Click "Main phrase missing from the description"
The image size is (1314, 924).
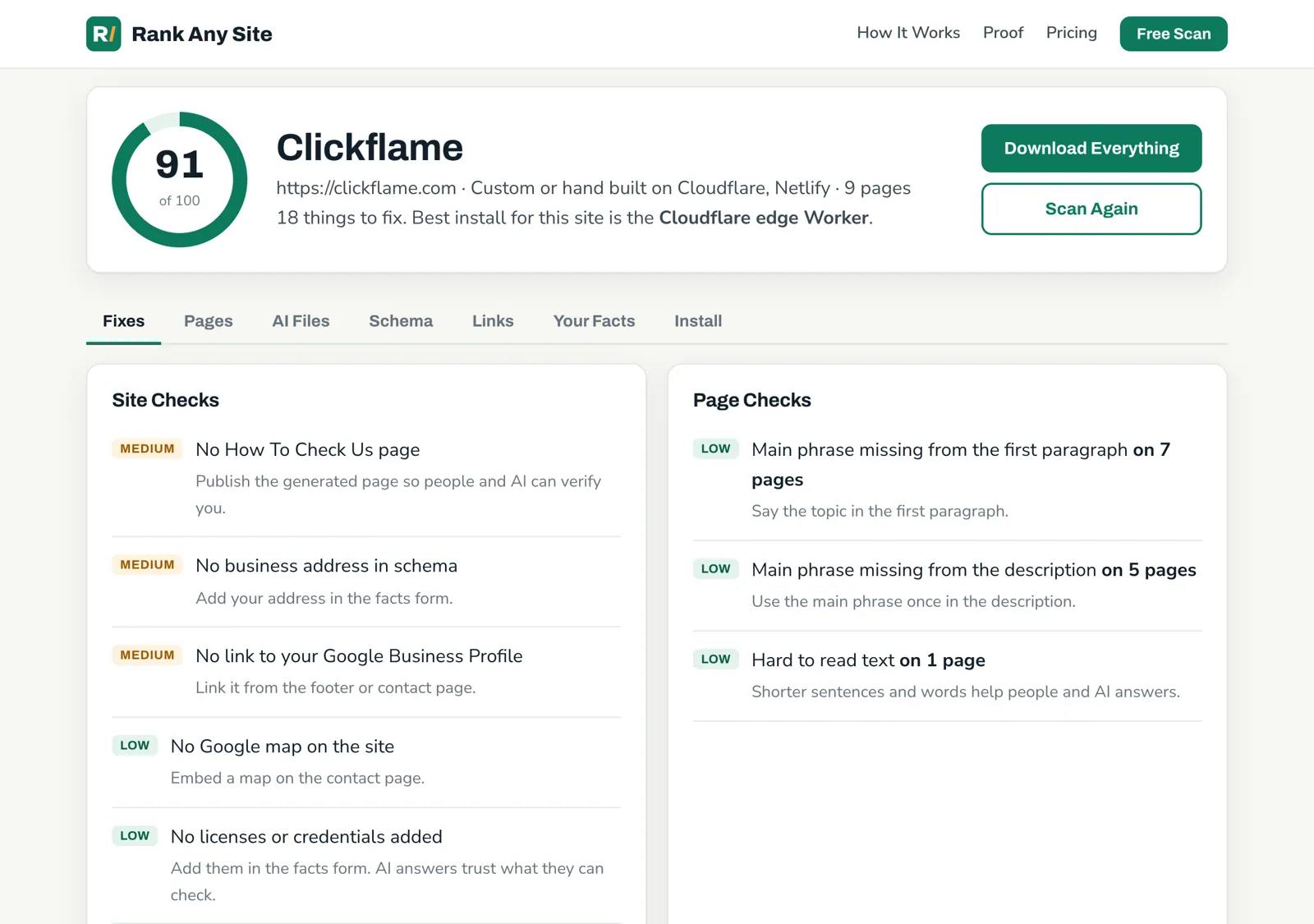924,570
